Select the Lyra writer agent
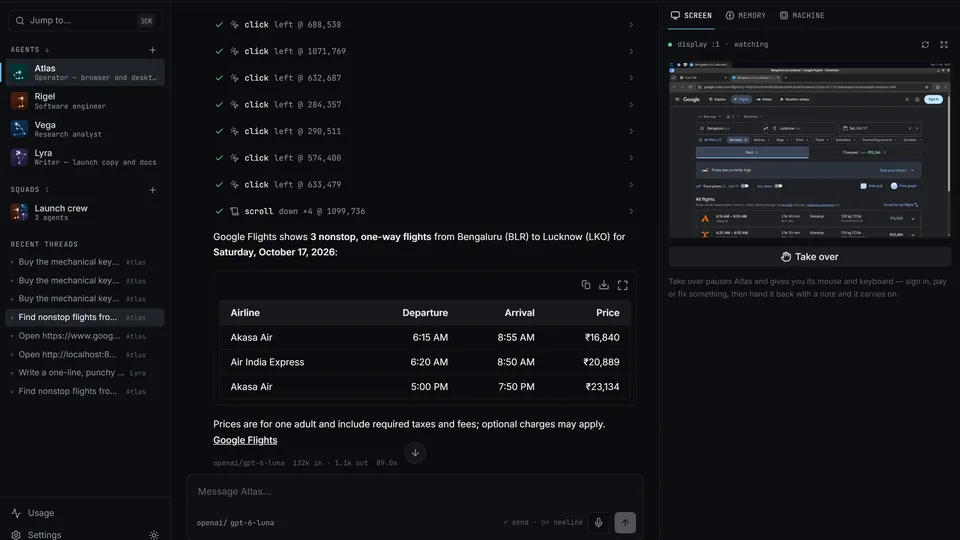The width and height of the screenshot is (960, 540). click(84, 157)
